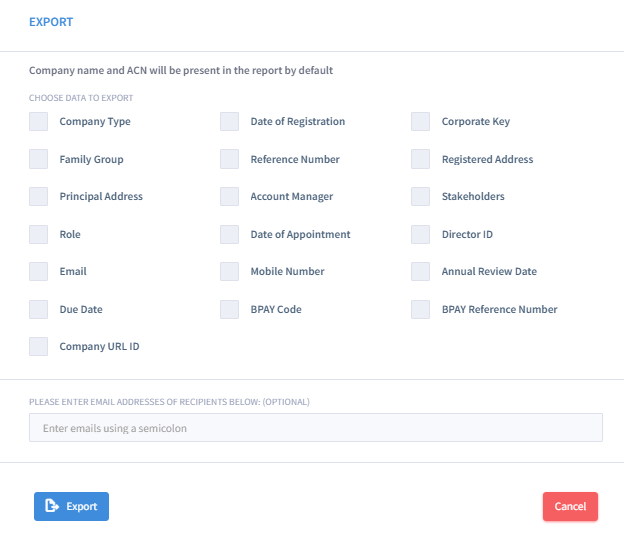Screen dimensions: 624x543
Task: Check the Date of Appointment box
Action: pos(230,234)
